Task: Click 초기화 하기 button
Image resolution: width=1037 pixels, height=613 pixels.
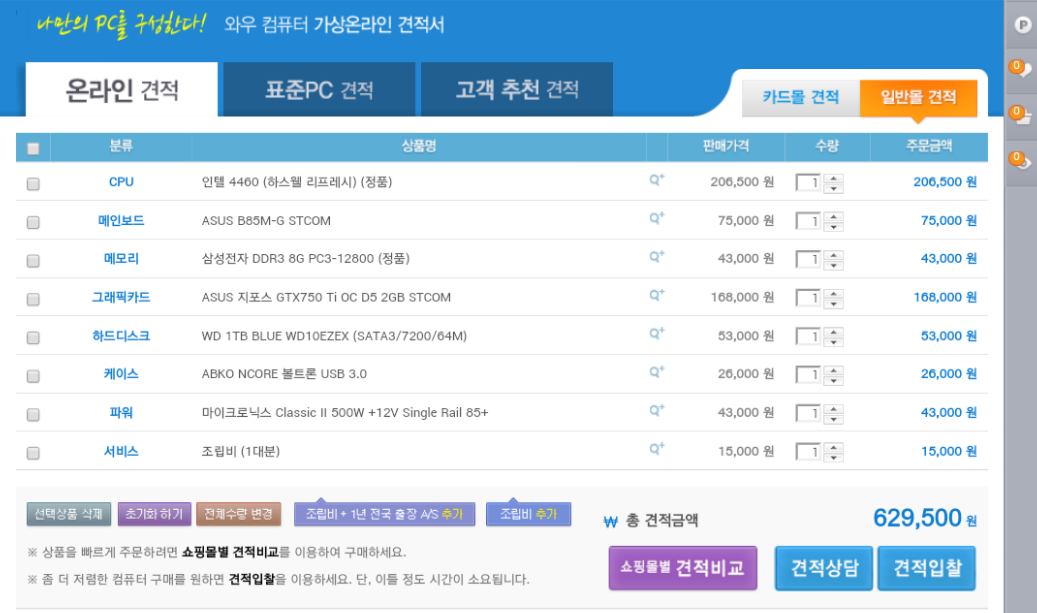Action: click(154, 514)
